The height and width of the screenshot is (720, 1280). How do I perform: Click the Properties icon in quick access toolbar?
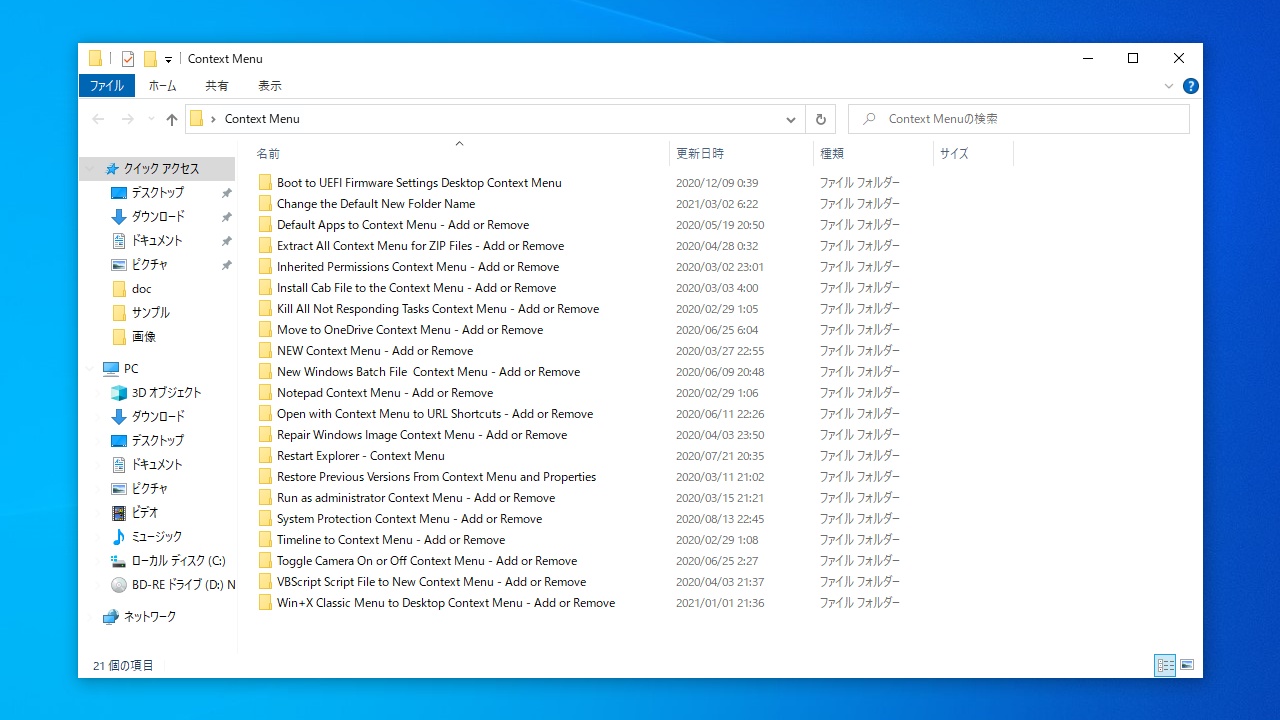tap(128, 59)
